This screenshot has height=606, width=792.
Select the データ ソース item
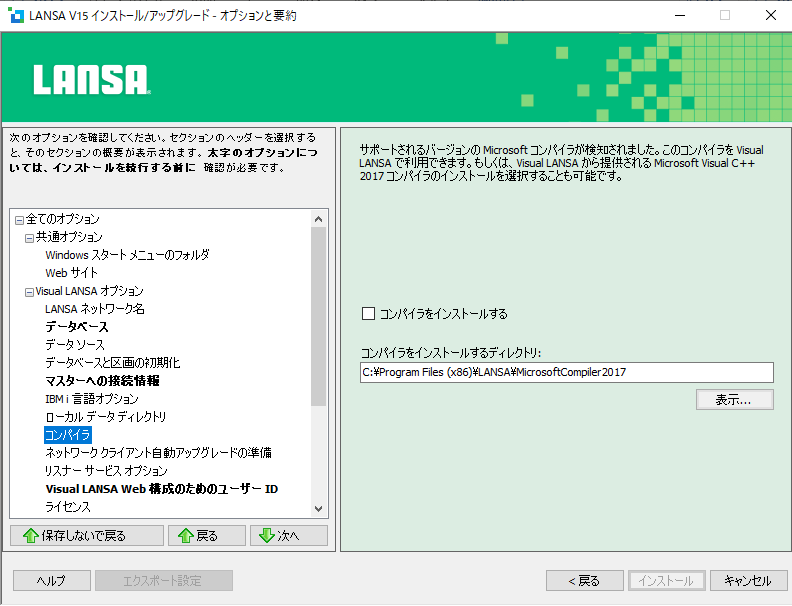coord(75,345)
